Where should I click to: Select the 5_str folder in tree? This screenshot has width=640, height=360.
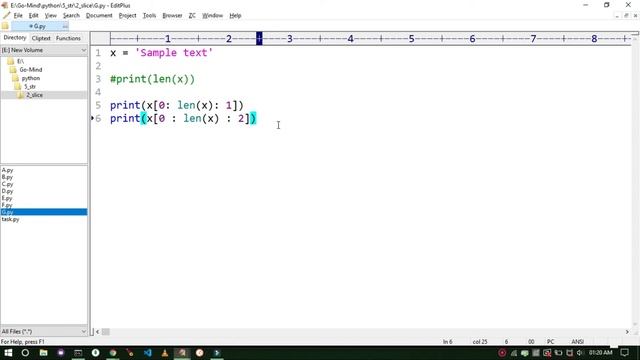coord(29,87)
